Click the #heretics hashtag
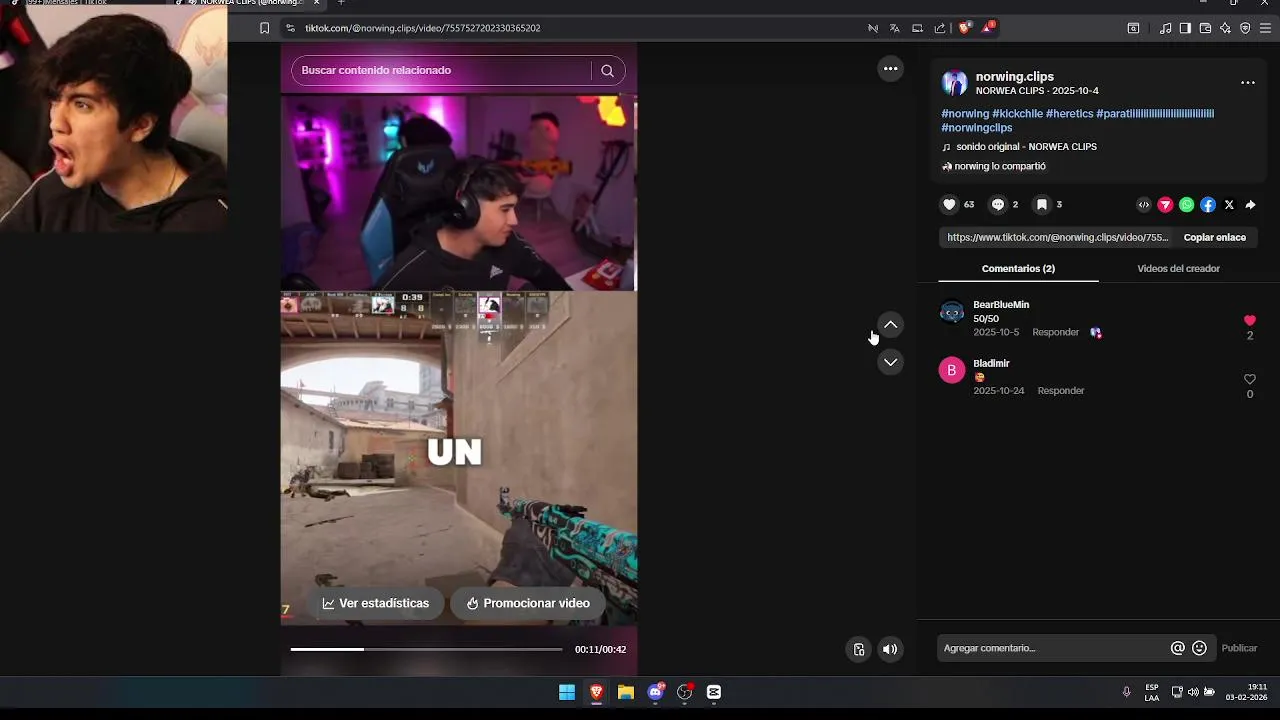The image size is (1280, 720). pos(1069,114)
